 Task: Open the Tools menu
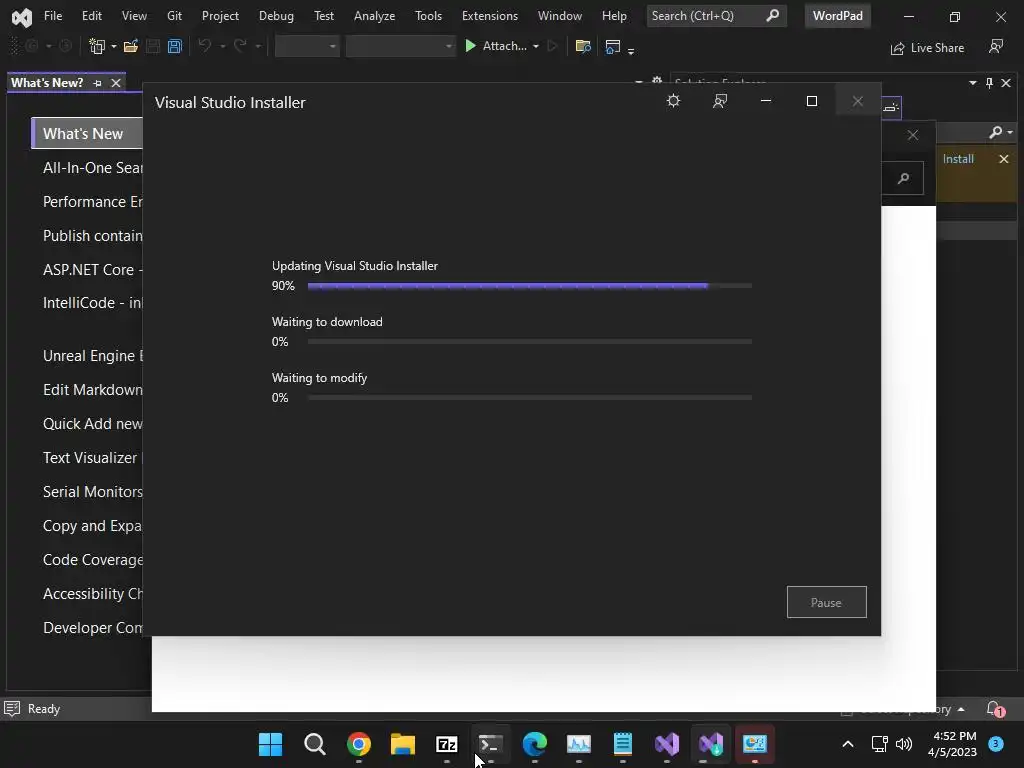(x=428, y=16)
